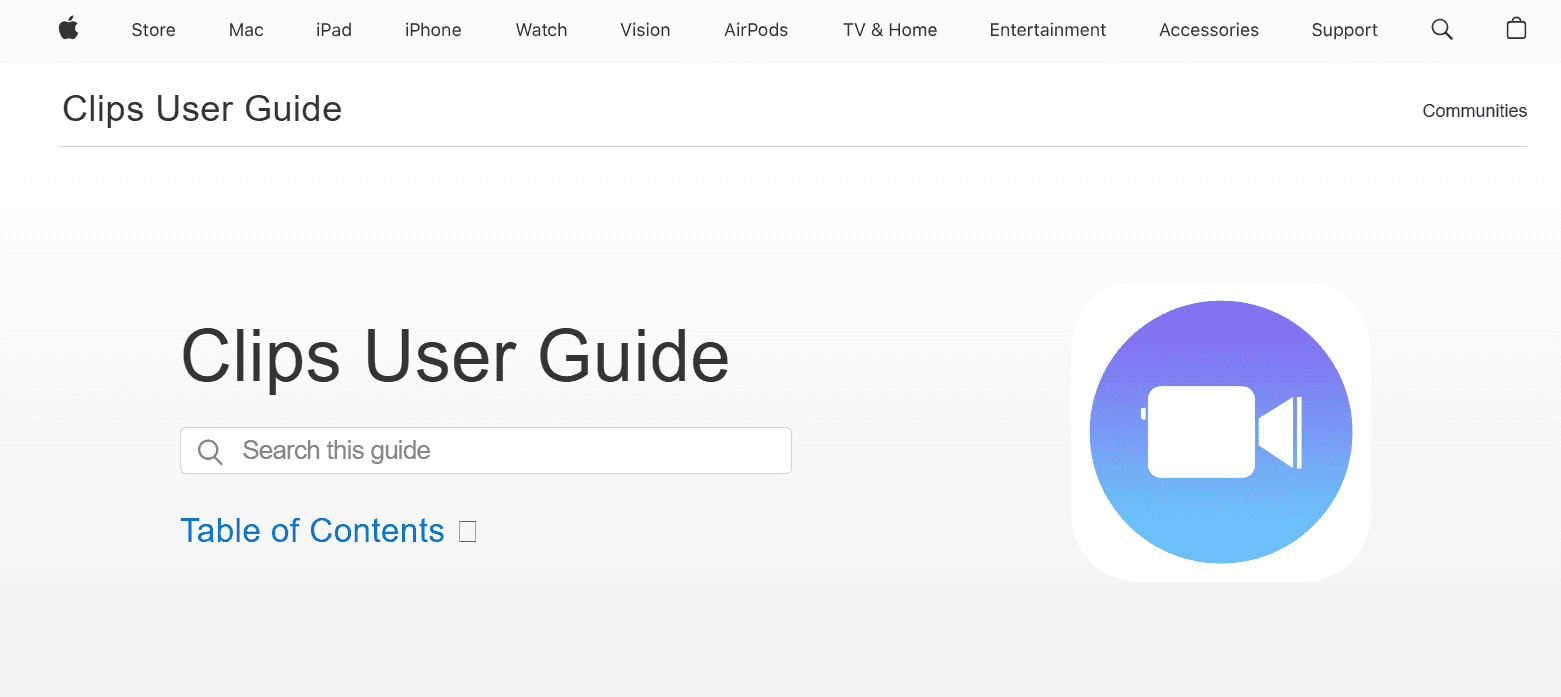Open the Store menu item

(x=153, y=30)
